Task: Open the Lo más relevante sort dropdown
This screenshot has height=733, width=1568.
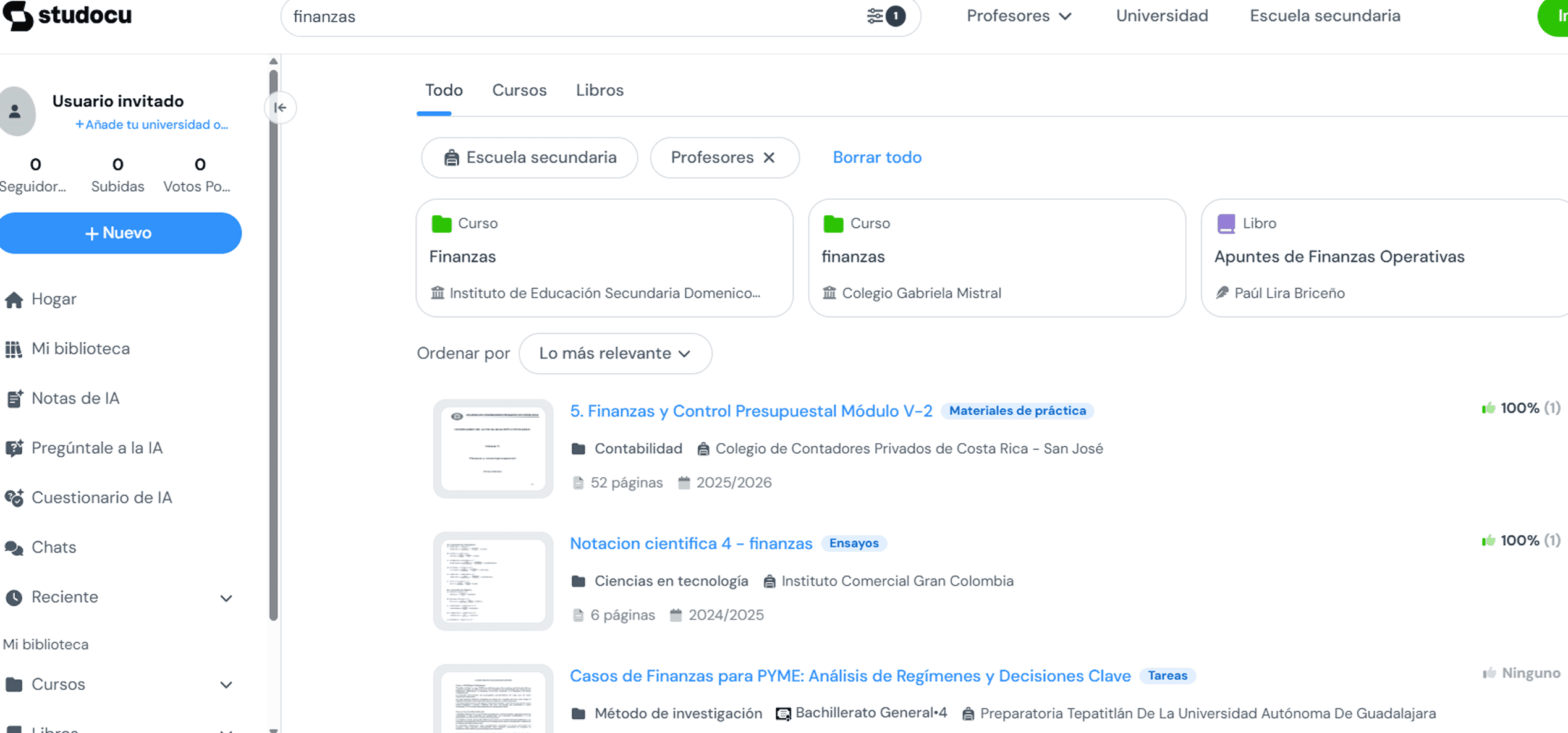Action: [615, 354]
